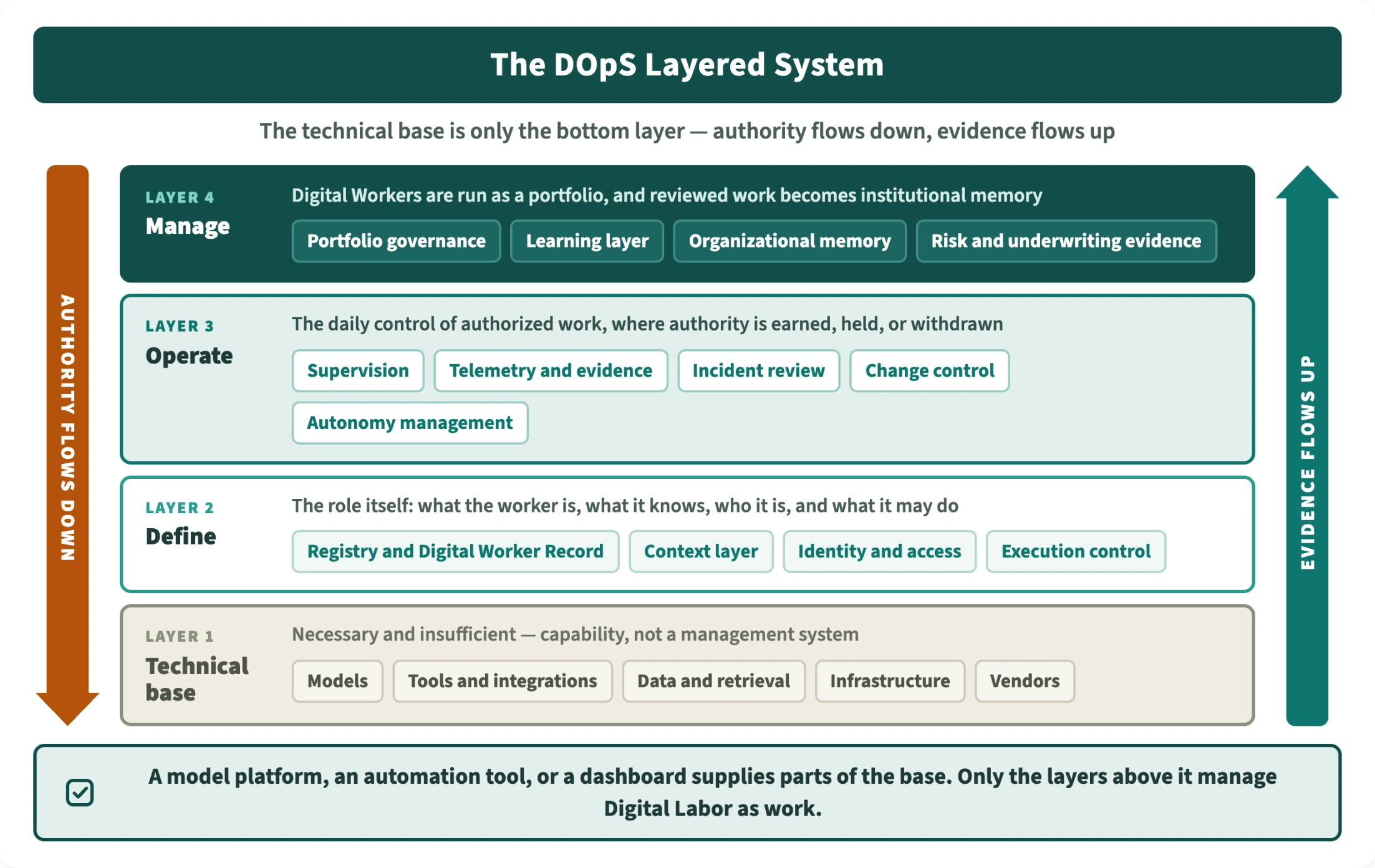Click the Context layer chip
The height and width of the screenshot is (868, 1375).
click(x=701, y=551)
